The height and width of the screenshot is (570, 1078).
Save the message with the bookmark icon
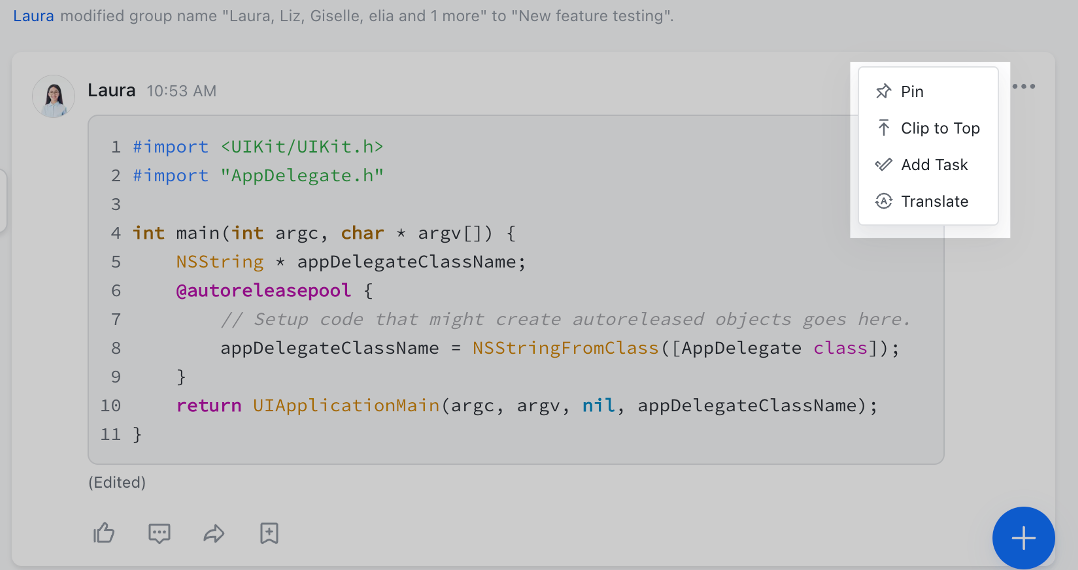[x=269, y=533]
